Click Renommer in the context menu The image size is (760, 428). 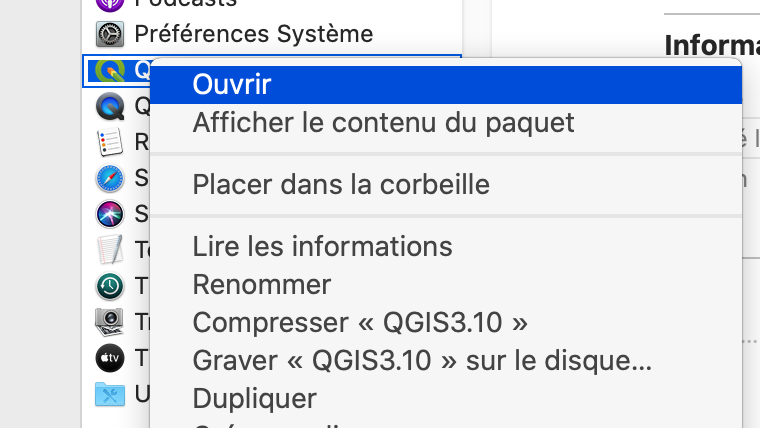(x=261, y=284)
